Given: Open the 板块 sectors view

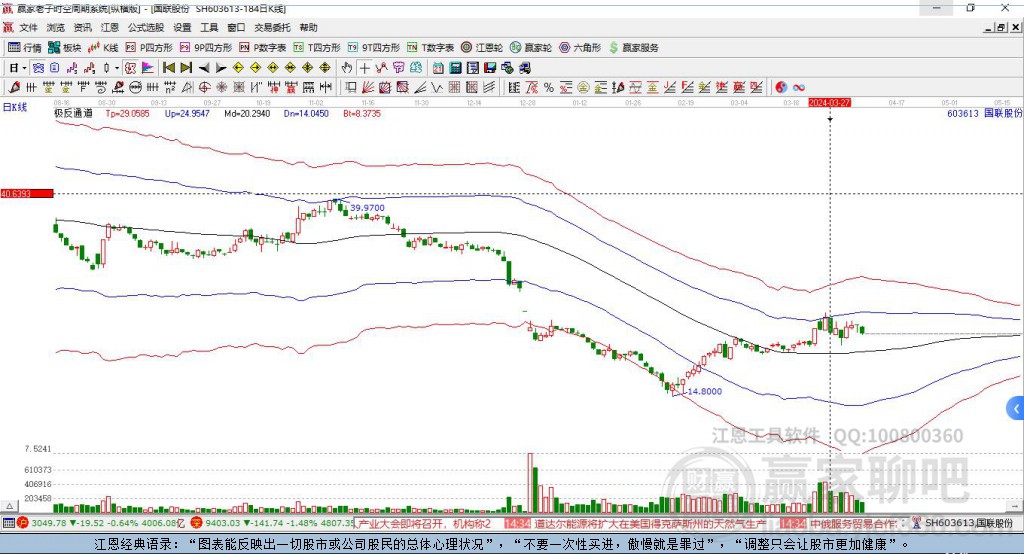Looking at the screenshot, I should pos(65,48).
